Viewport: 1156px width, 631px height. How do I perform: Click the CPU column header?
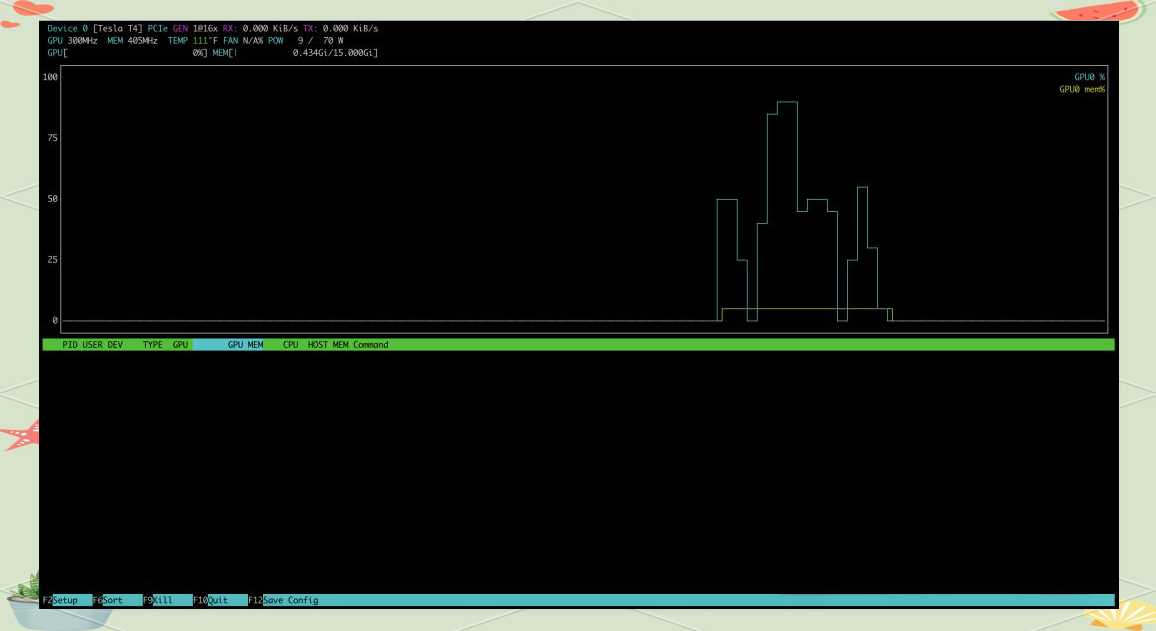click(290, 345)
